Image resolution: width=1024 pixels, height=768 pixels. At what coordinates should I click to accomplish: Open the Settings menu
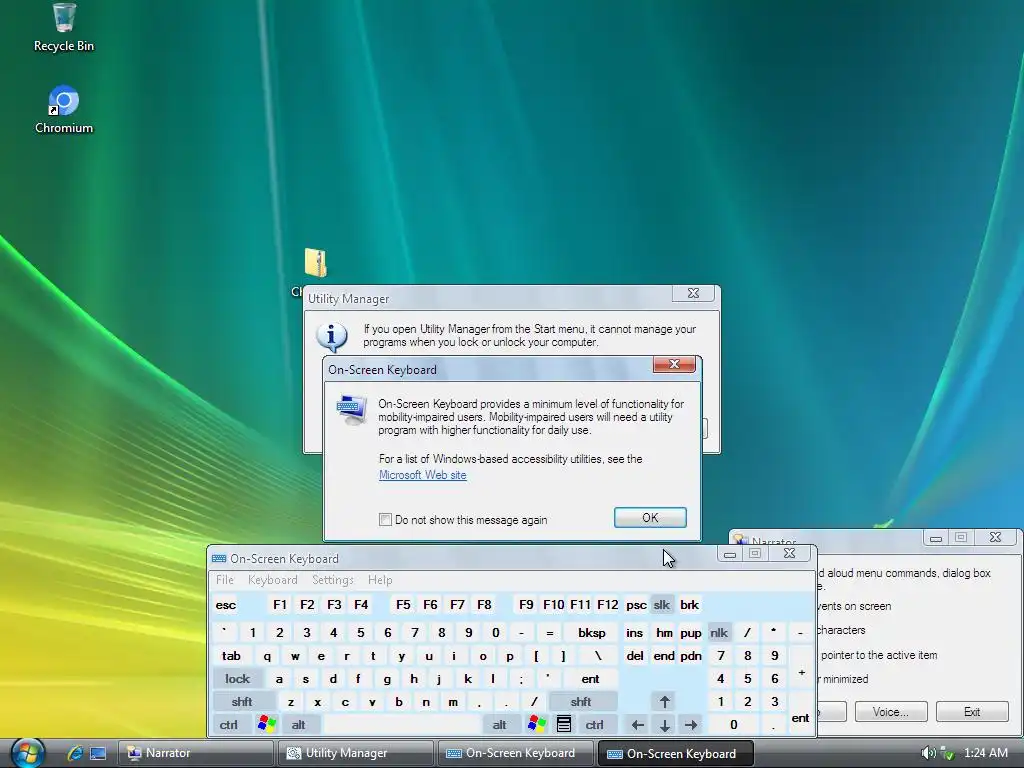332,580
